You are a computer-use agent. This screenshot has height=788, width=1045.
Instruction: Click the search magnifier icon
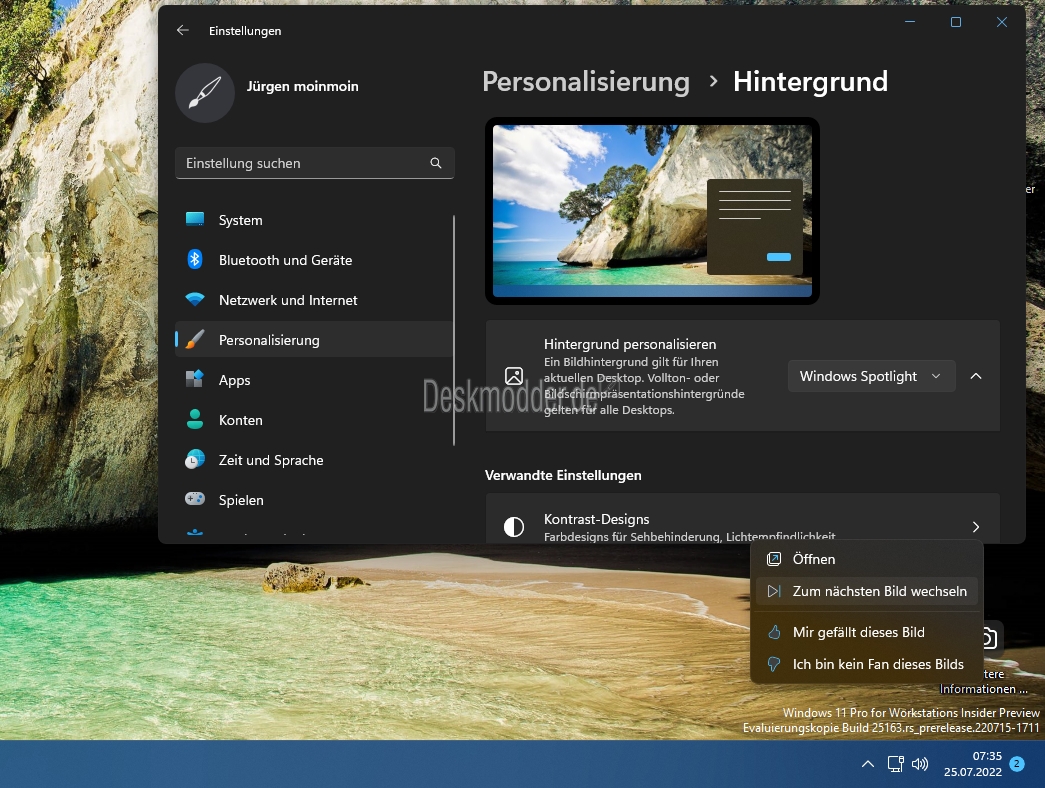click(x=436, y=163)
